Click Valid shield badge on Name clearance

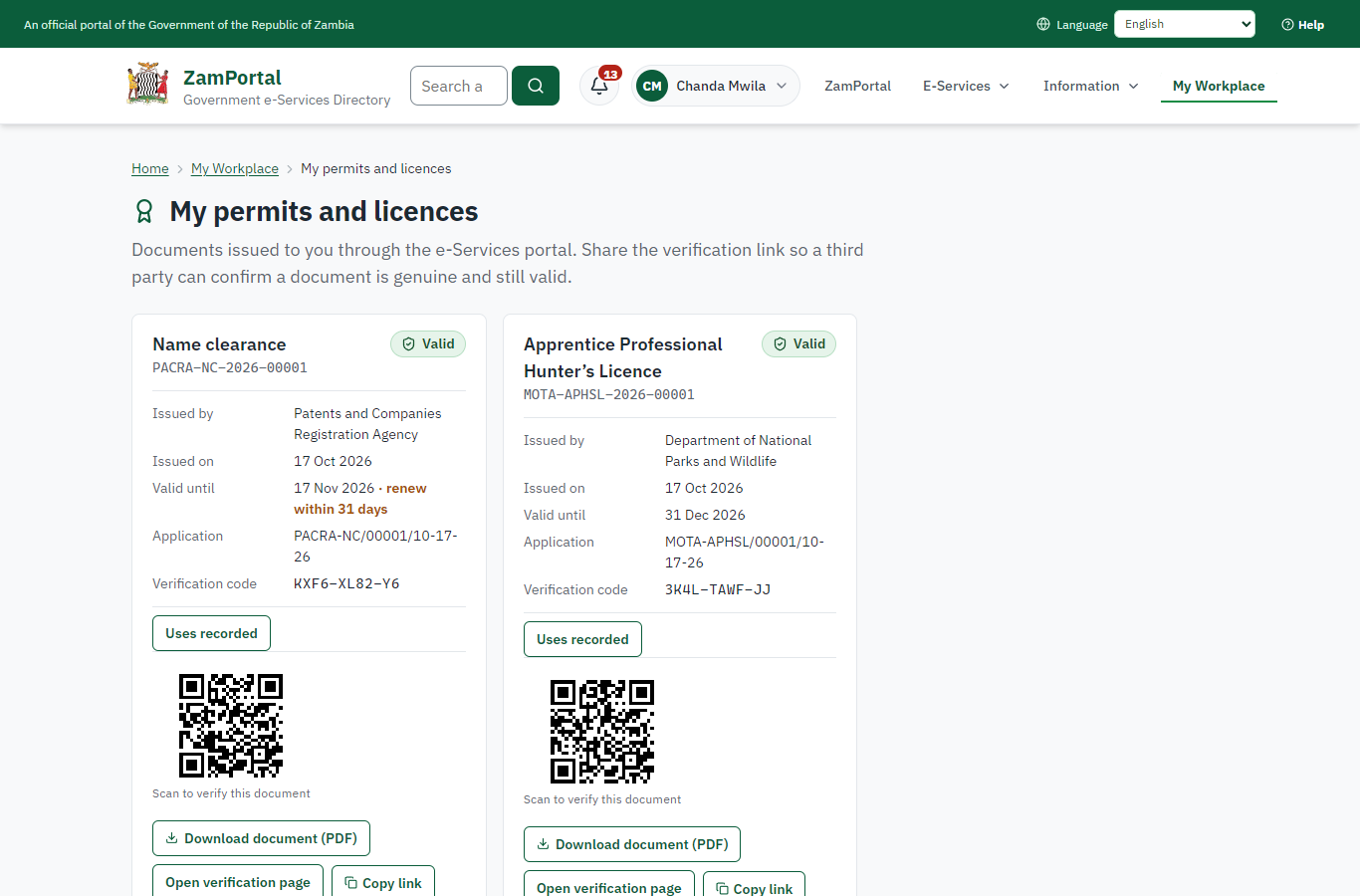[x=428, y=343]
